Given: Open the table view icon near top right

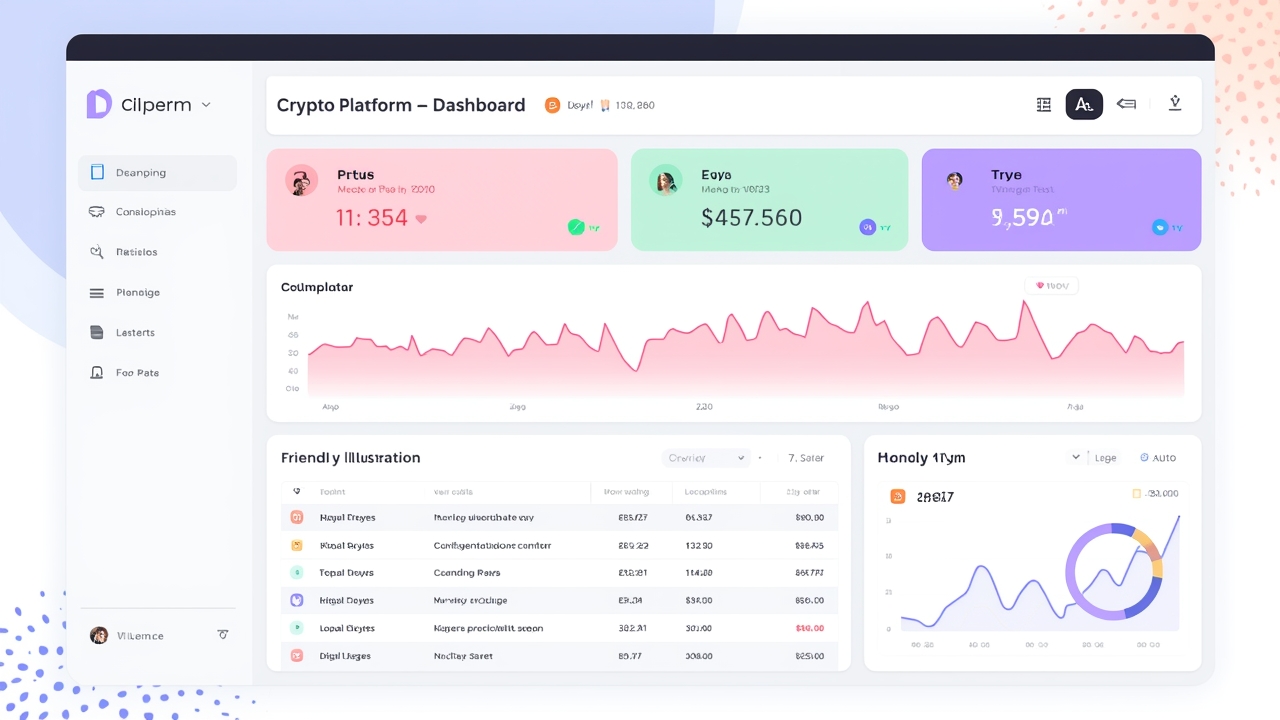Looking at the screenshot, I should click(1043, 104).
